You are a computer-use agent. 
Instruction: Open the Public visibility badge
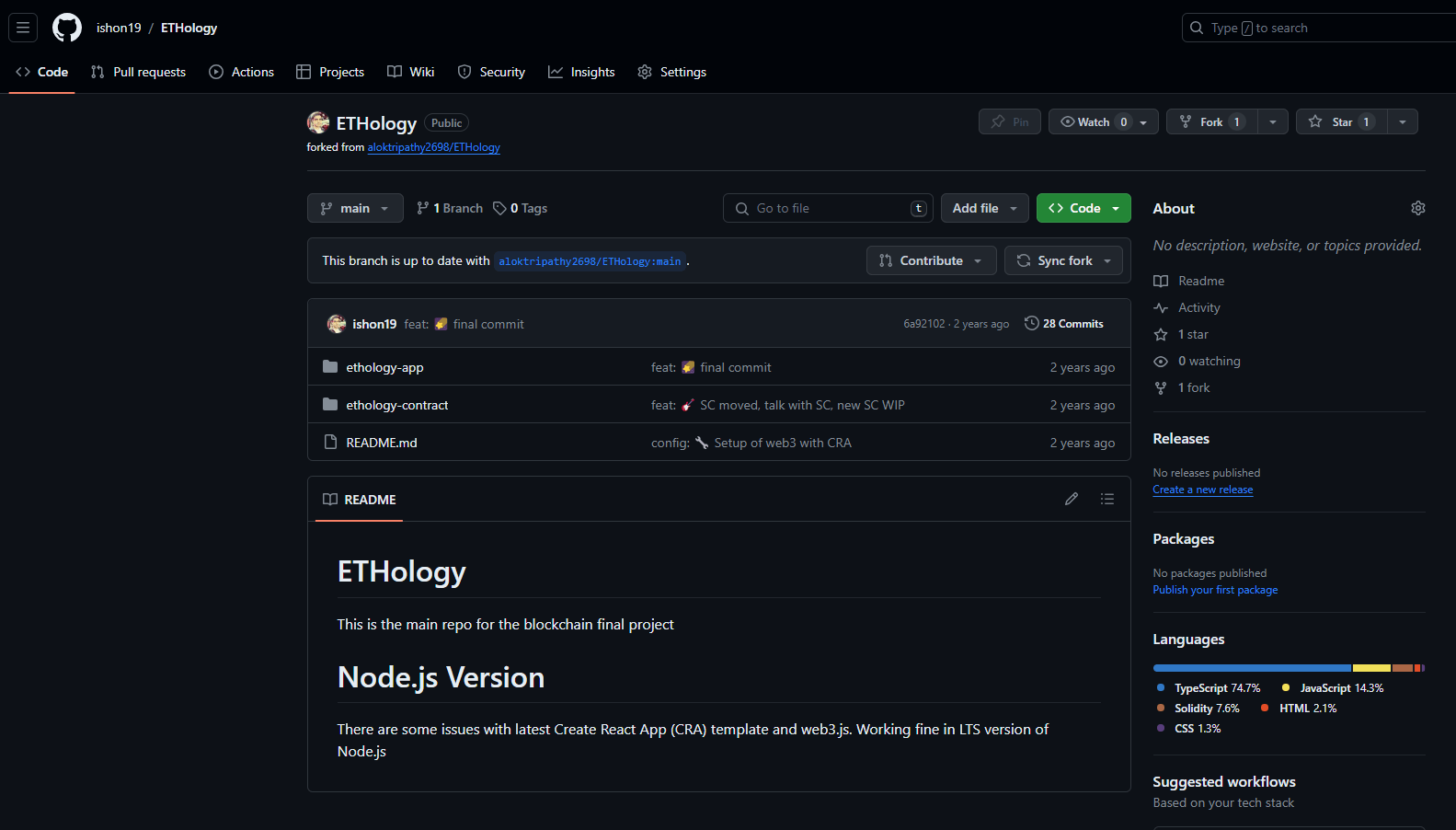[x=446, y=122]
